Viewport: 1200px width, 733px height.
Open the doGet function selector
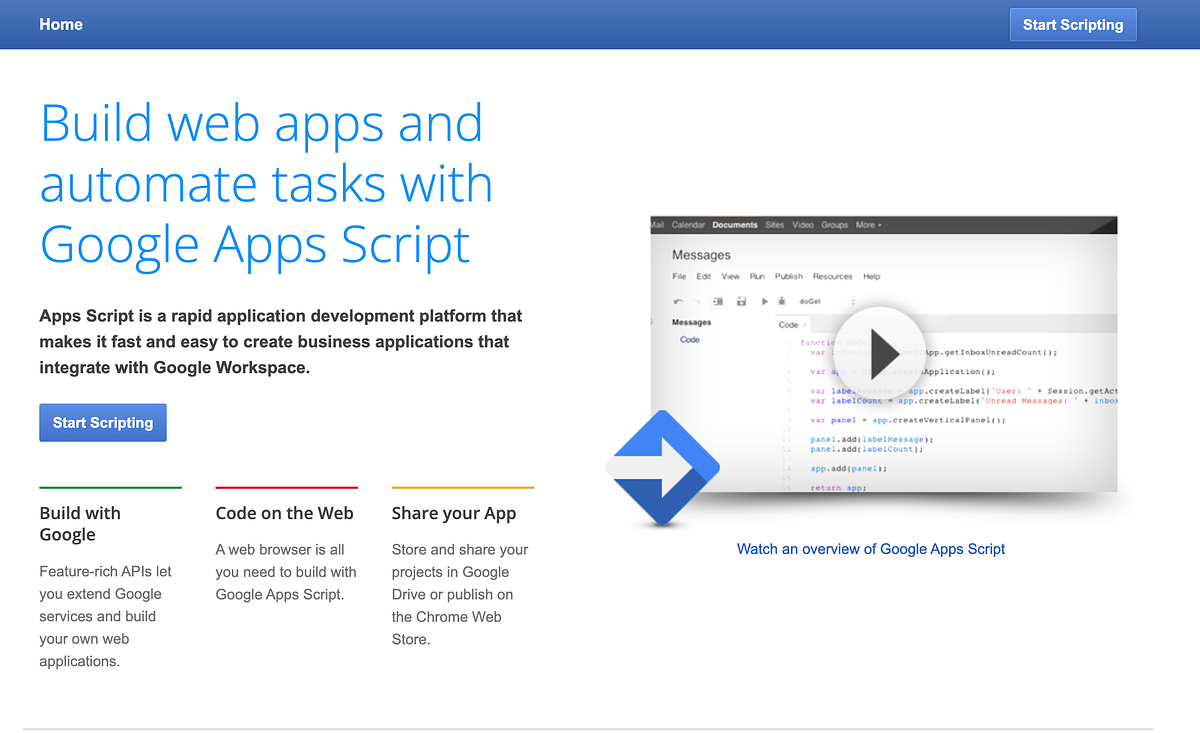[x=808, y=300]
